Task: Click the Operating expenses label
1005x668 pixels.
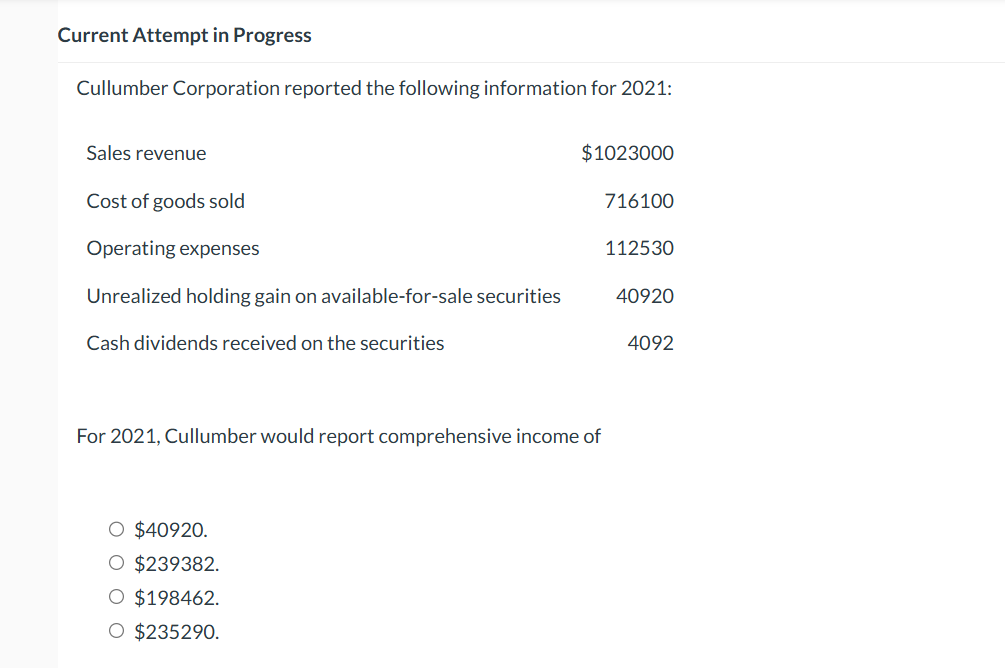Action: (x=173, y=248)
